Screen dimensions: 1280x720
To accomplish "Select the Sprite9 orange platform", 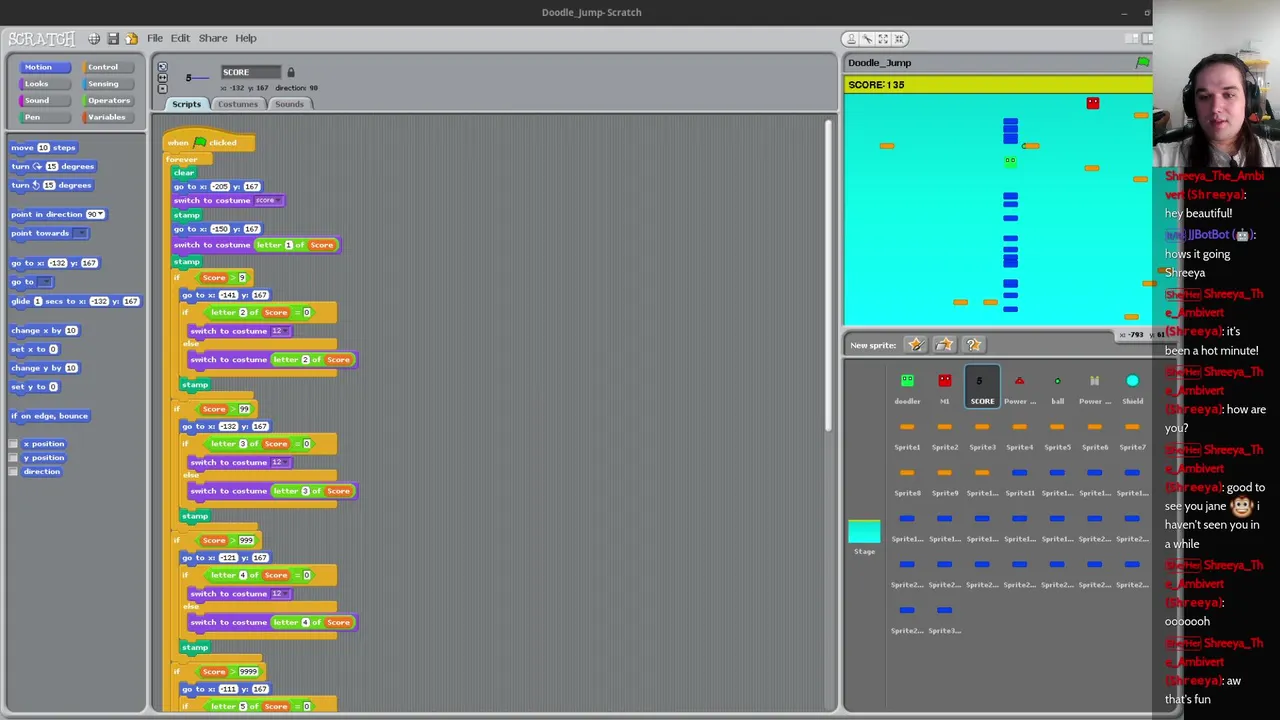I will (x=944, y=481).
